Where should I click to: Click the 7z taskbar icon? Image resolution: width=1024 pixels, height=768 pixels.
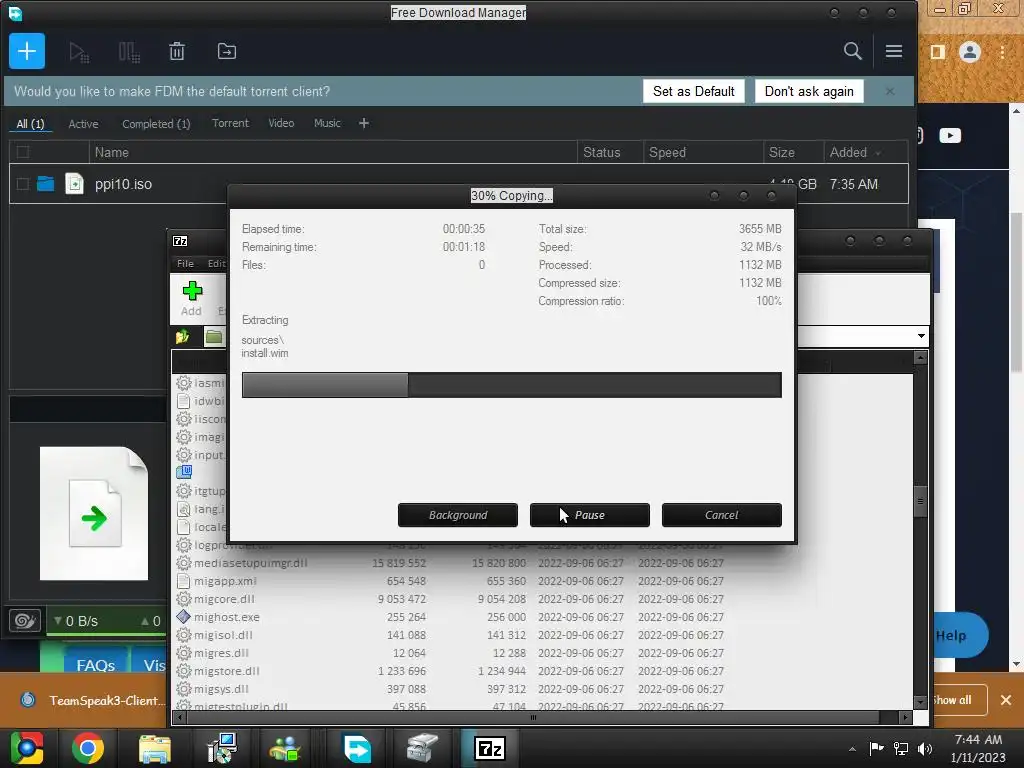[490, 748]
